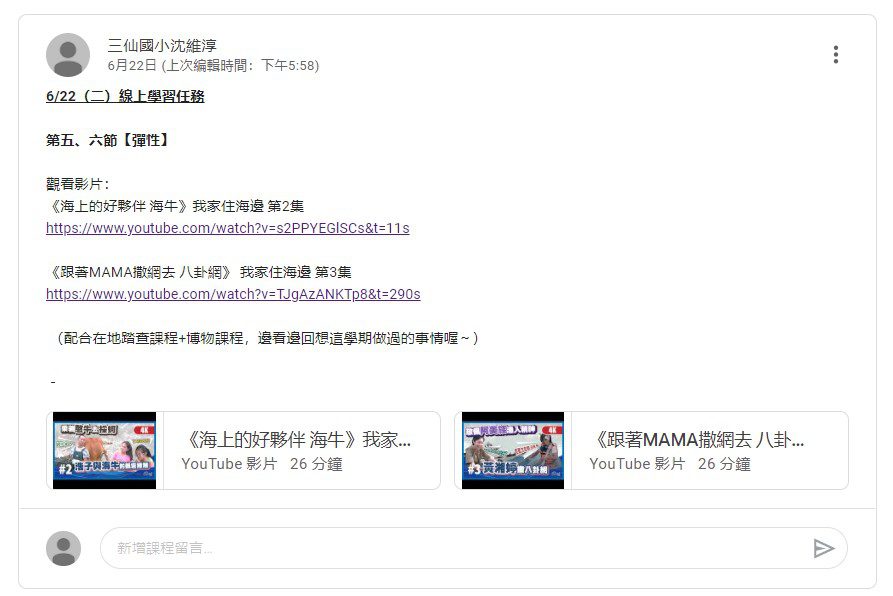
Task: Click the 海牛 video thumbnail image
Action: coord(104,450)
